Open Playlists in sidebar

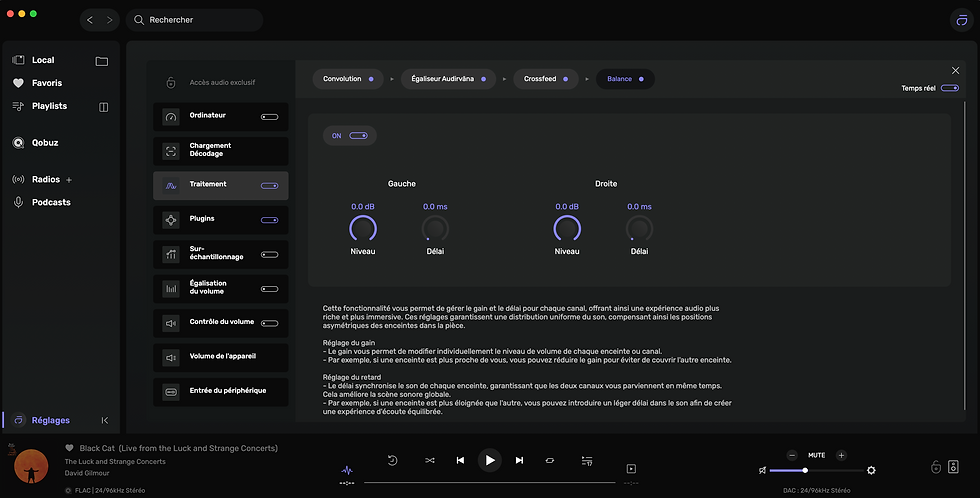coord(49,106)
